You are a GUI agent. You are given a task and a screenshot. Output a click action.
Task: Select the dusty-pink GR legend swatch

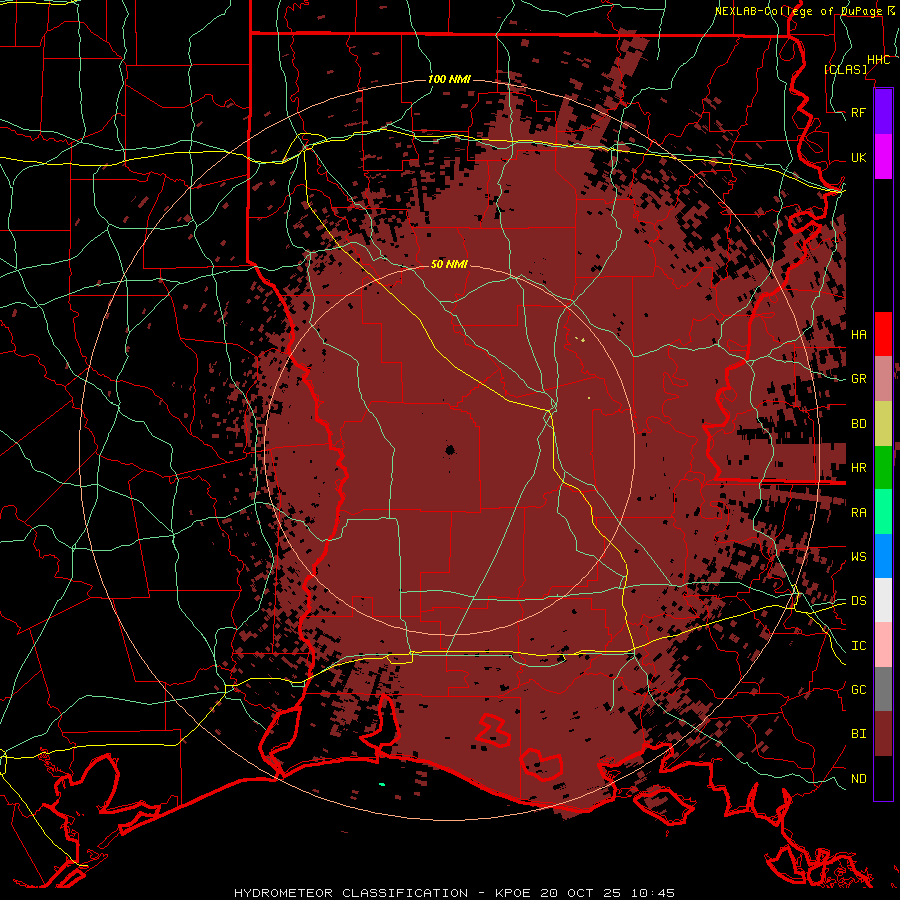click(883, 378)
